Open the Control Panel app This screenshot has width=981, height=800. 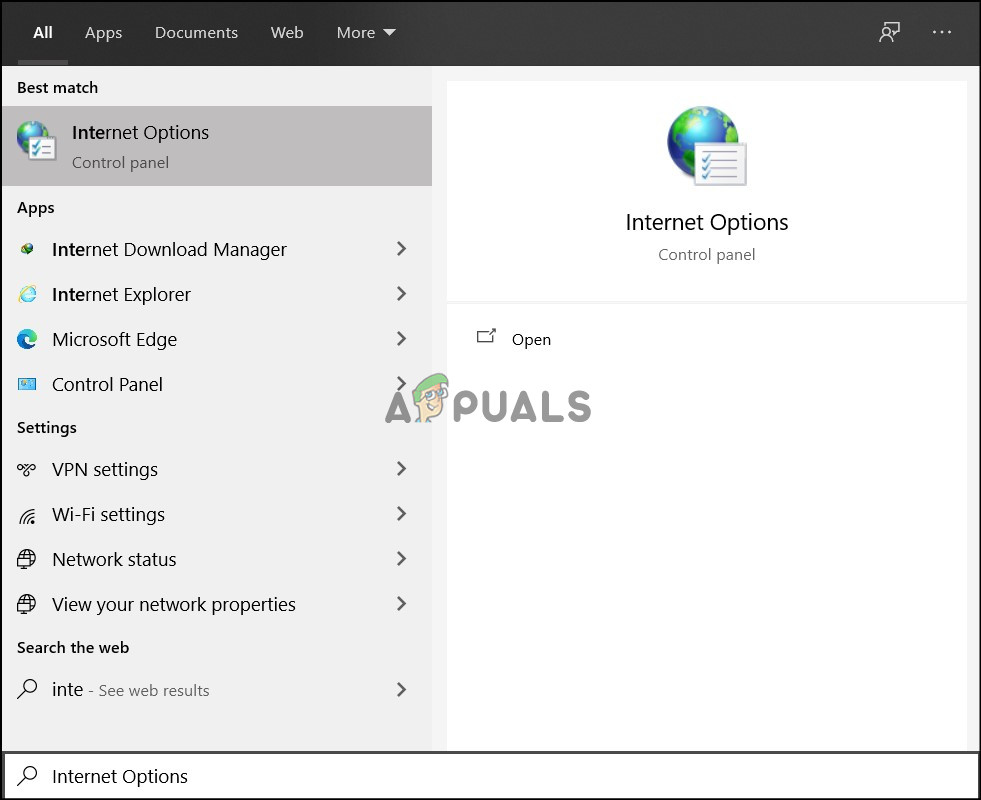(107, 384)
